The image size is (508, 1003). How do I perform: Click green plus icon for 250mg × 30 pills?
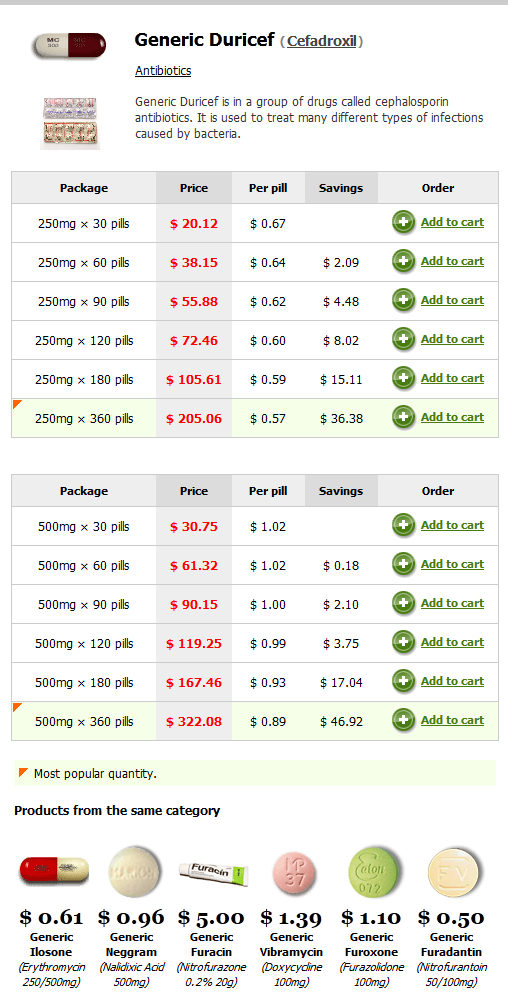coord(403,223)
